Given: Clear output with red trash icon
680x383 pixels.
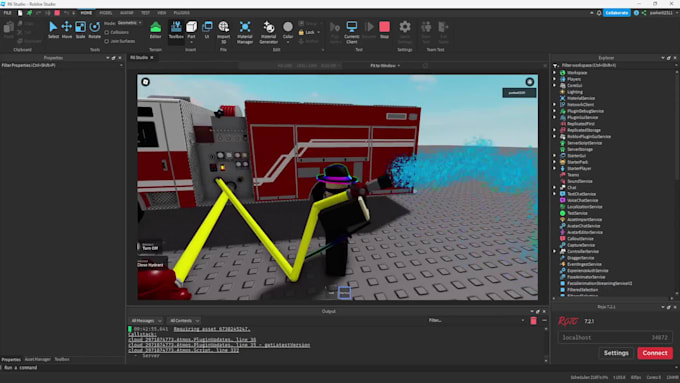Looking at the screenshot, I should [533, 321].
